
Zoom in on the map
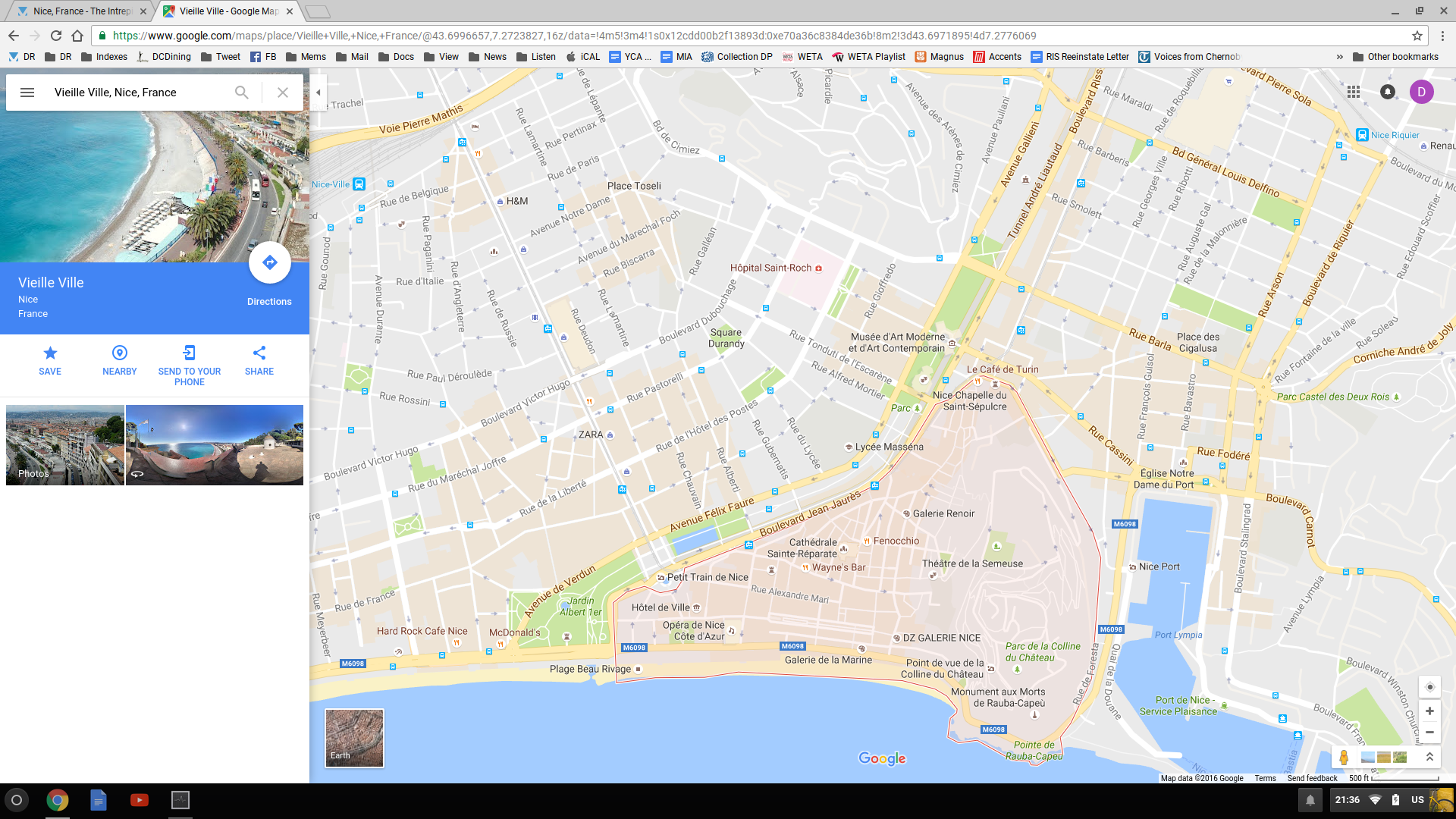point(1429,711)
